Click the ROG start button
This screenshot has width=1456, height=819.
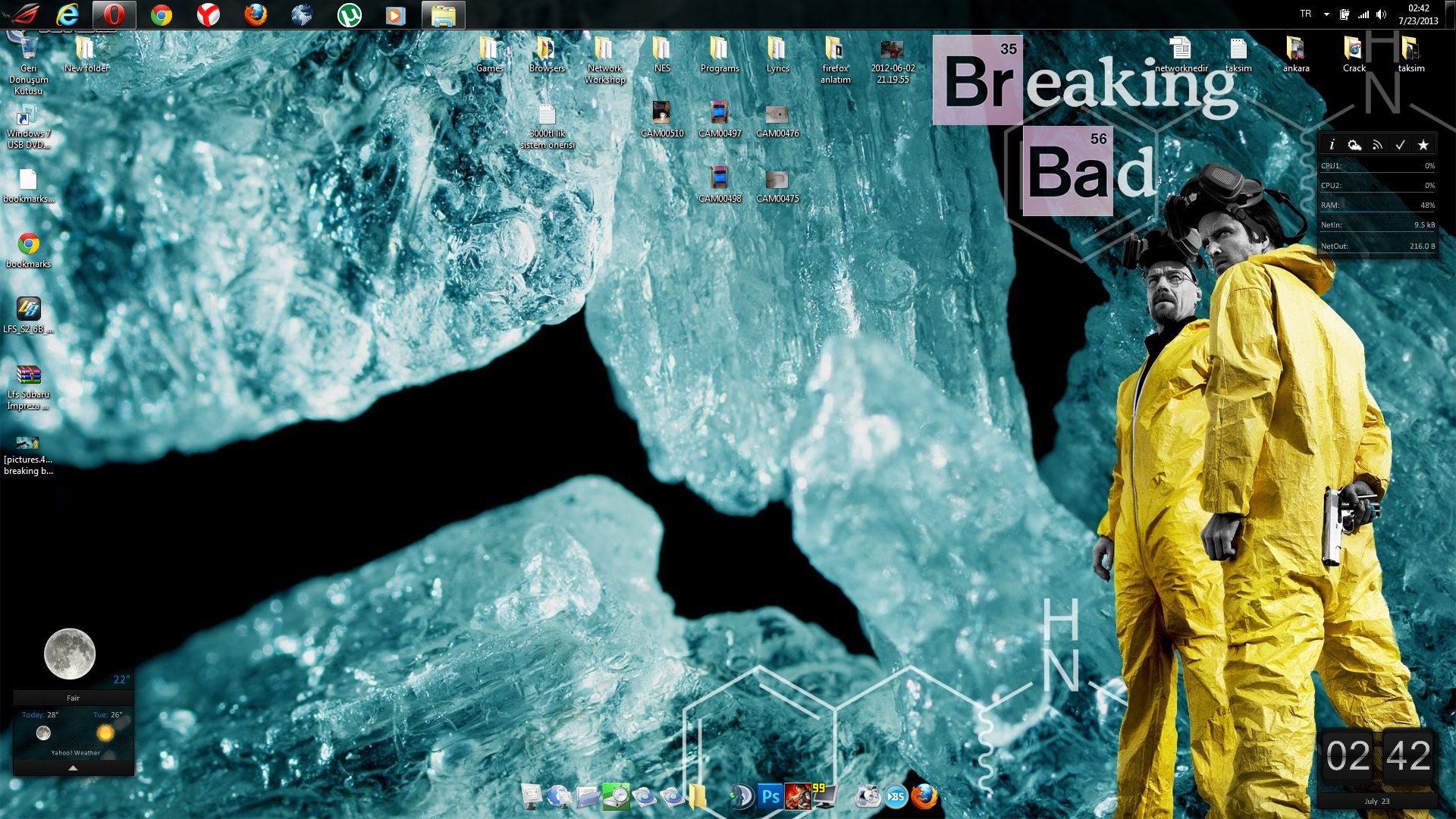coord(20,14)
